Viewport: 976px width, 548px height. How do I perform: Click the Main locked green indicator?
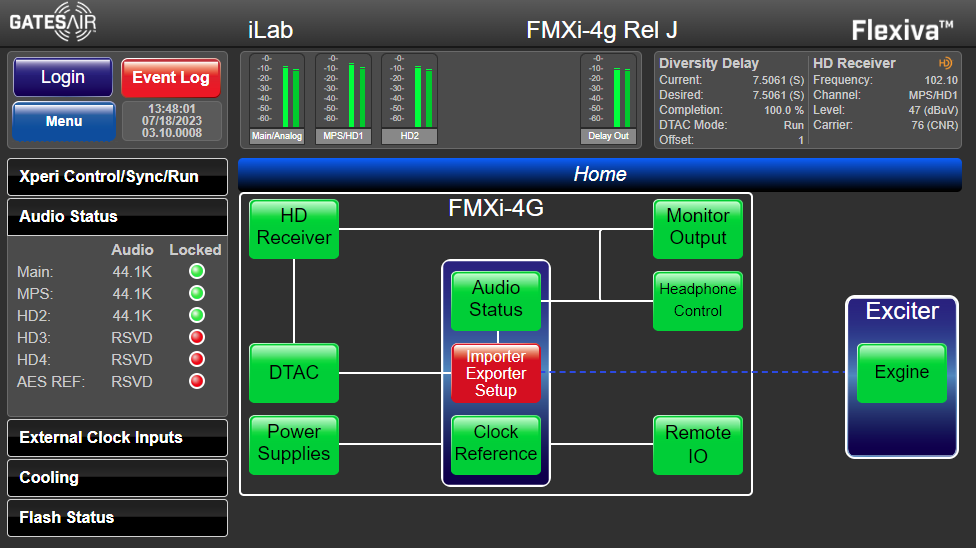[x=197, y=271]
